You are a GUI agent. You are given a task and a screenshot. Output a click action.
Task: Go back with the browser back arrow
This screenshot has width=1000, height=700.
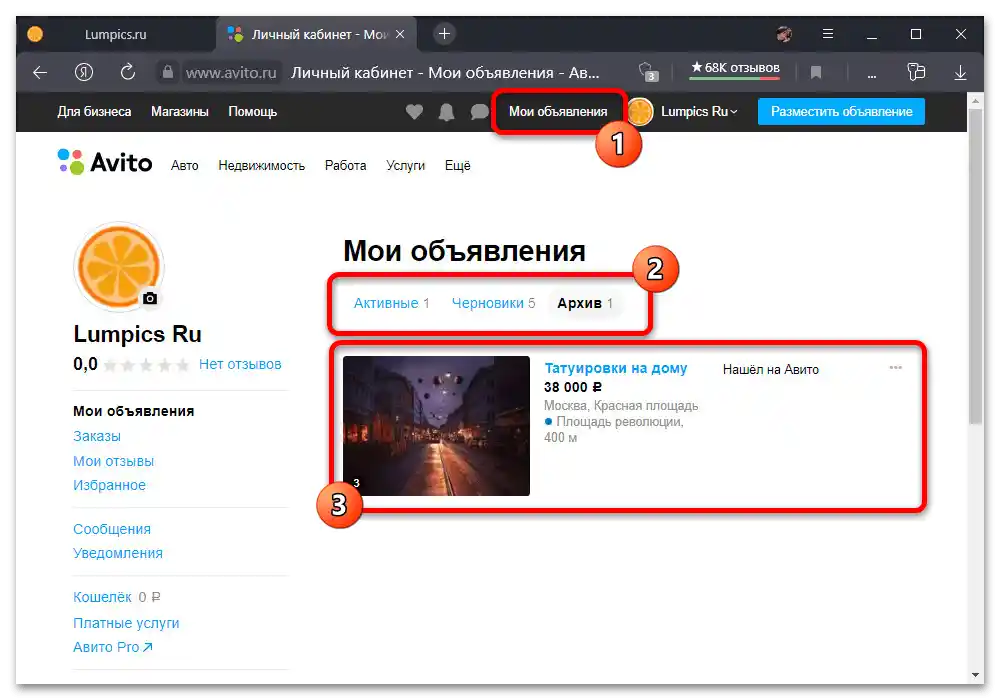tap(40, 73)
